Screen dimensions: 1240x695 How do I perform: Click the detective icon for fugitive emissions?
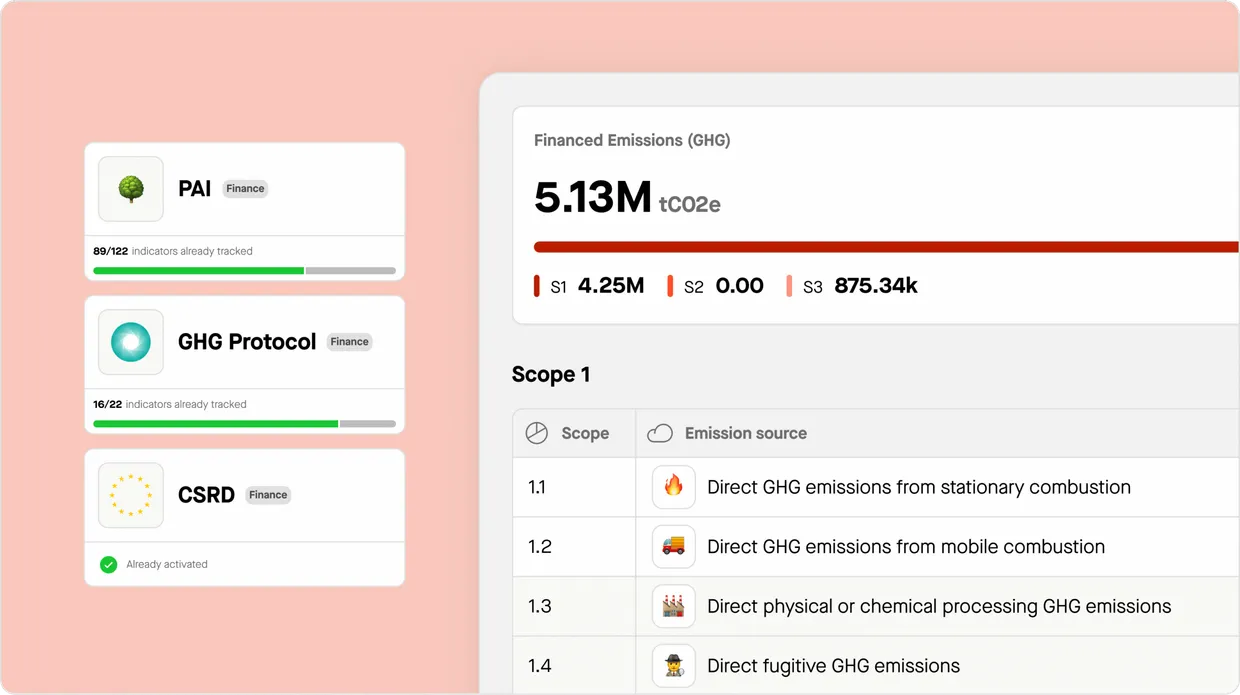pos(673,665)
